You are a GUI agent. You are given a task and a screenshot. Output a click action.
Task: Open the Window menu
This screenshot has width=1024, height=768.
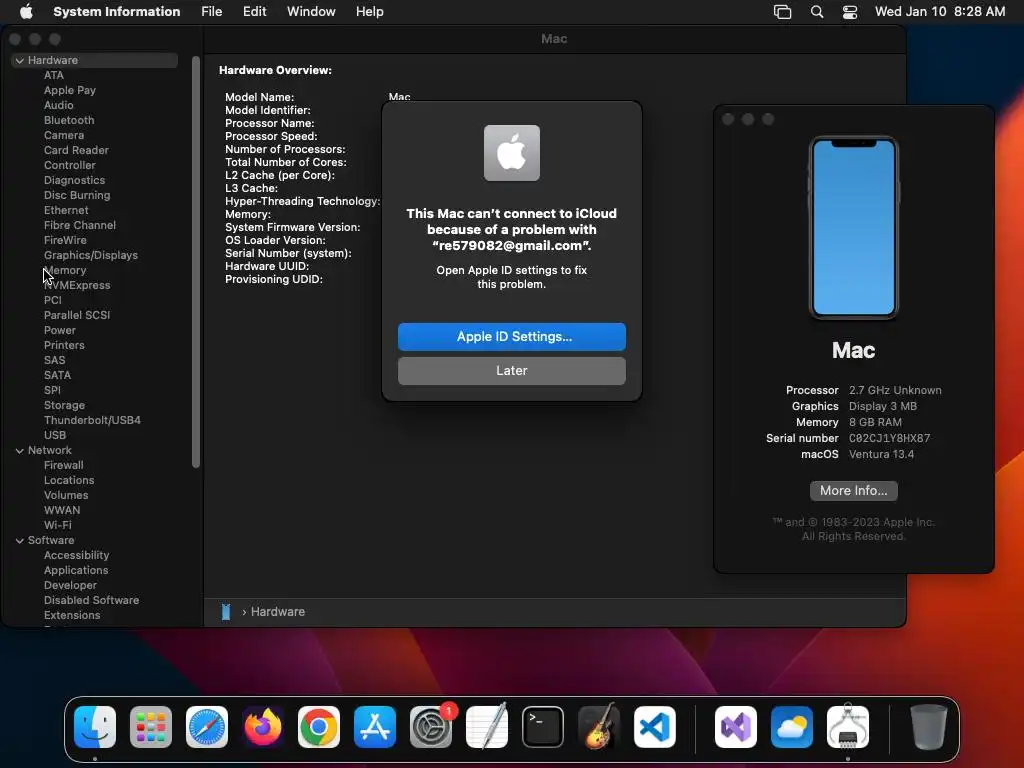(x=312, y=12)
